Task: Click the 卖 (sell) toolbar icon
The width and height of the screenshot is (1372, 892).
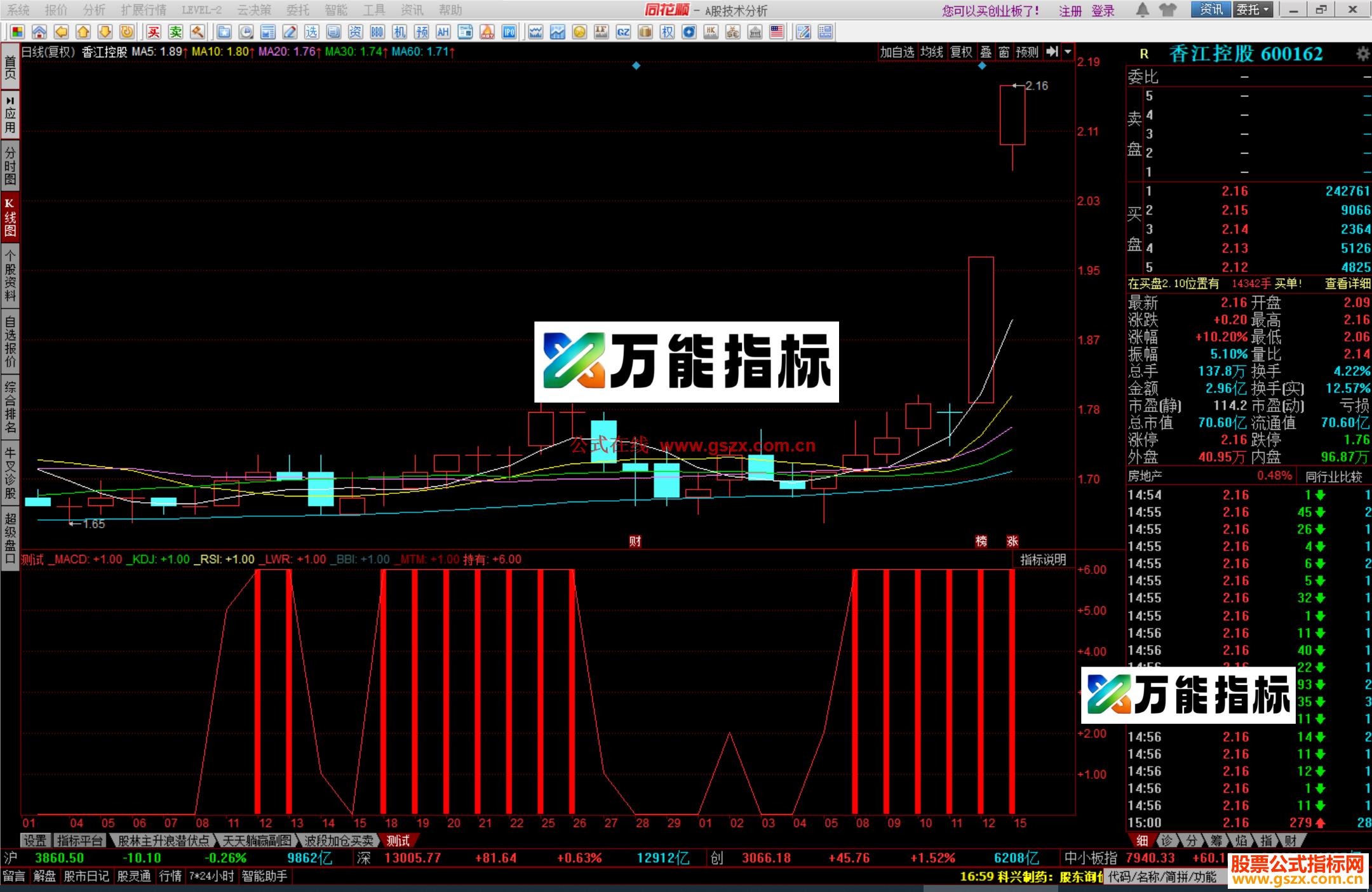Action: (177, 30)
